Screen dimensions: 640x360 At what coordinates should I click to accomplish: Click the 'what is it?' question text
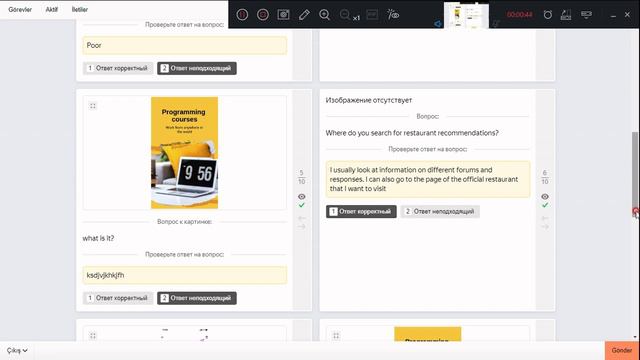[x=98, y=238]
